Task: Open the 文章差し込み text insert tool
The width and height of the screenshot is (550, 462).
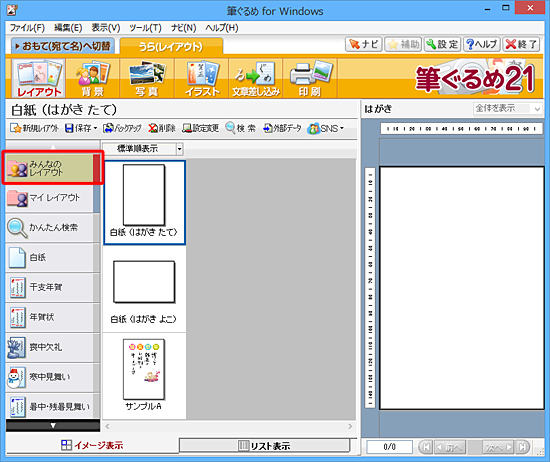Action: coord(256,78)
